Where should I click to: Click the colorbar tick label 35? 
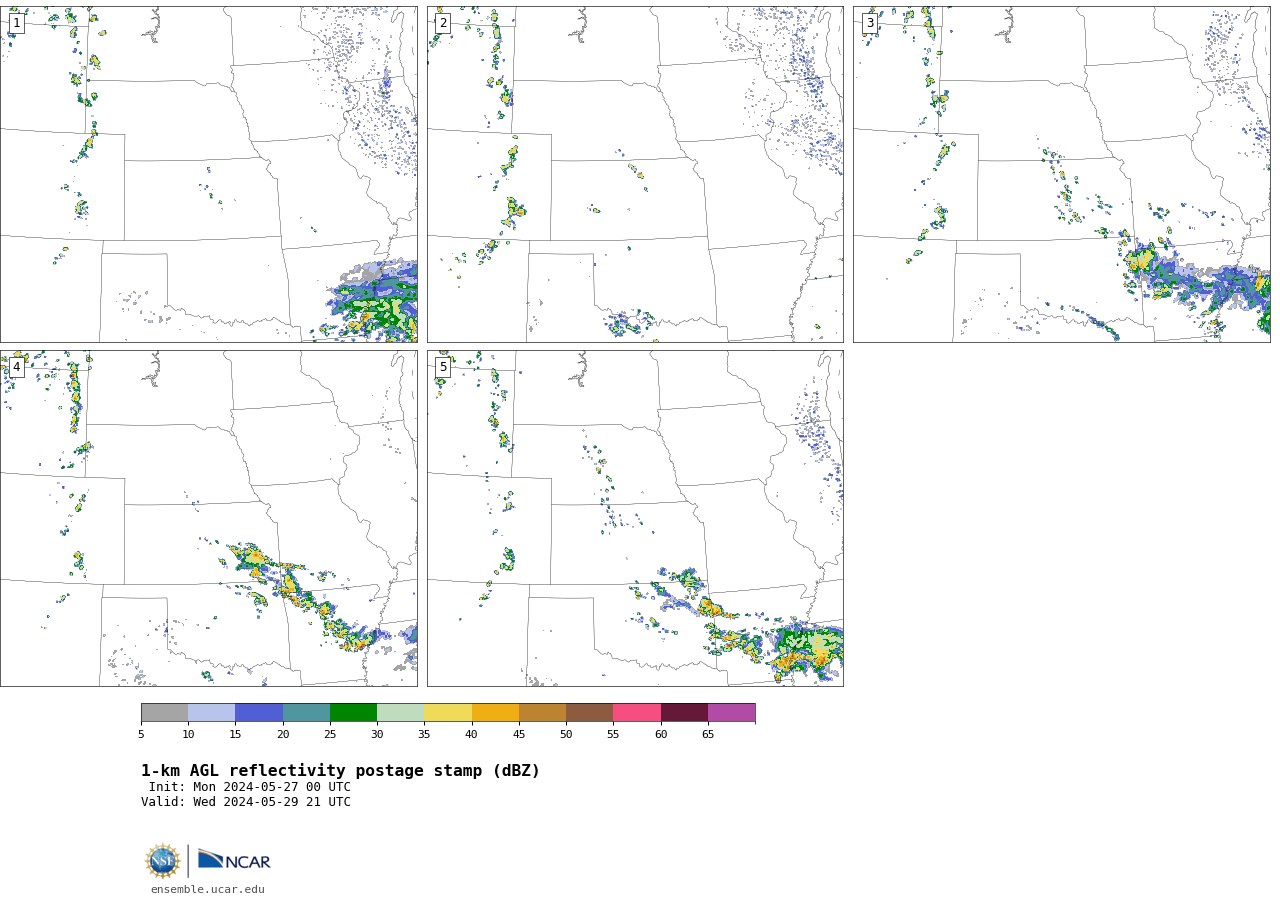click(424, 735)
